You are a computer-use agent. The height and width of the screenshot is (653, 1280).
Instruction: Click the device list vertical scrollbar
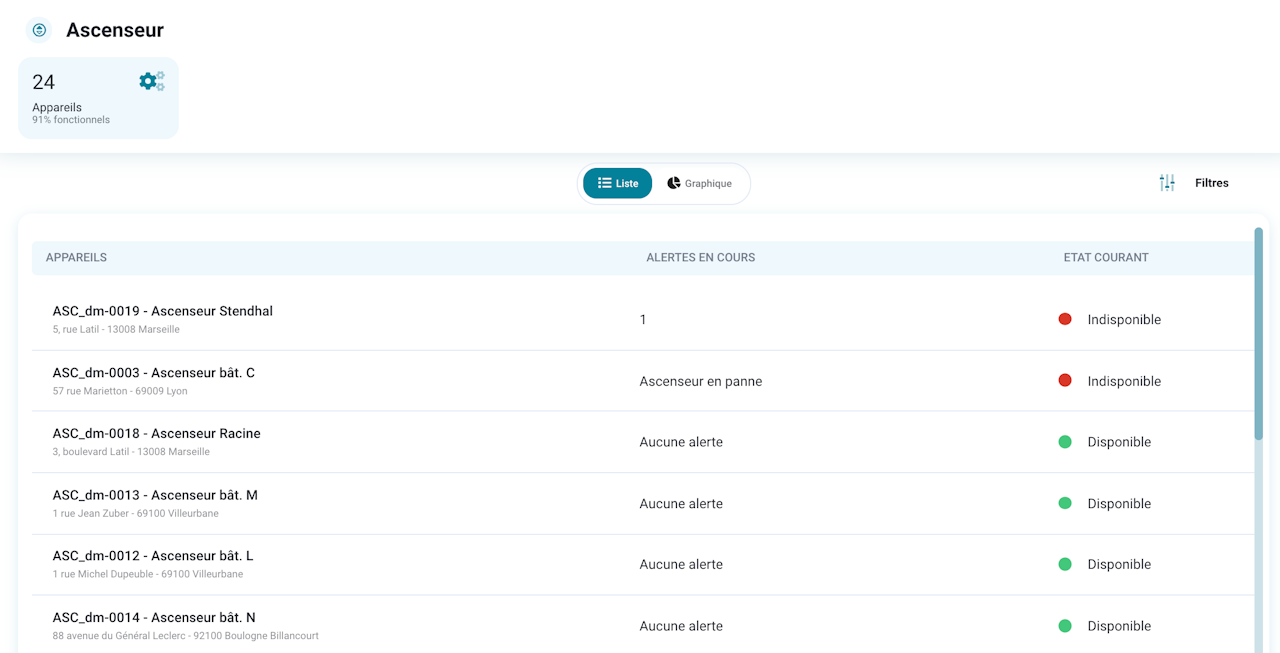1259,440
